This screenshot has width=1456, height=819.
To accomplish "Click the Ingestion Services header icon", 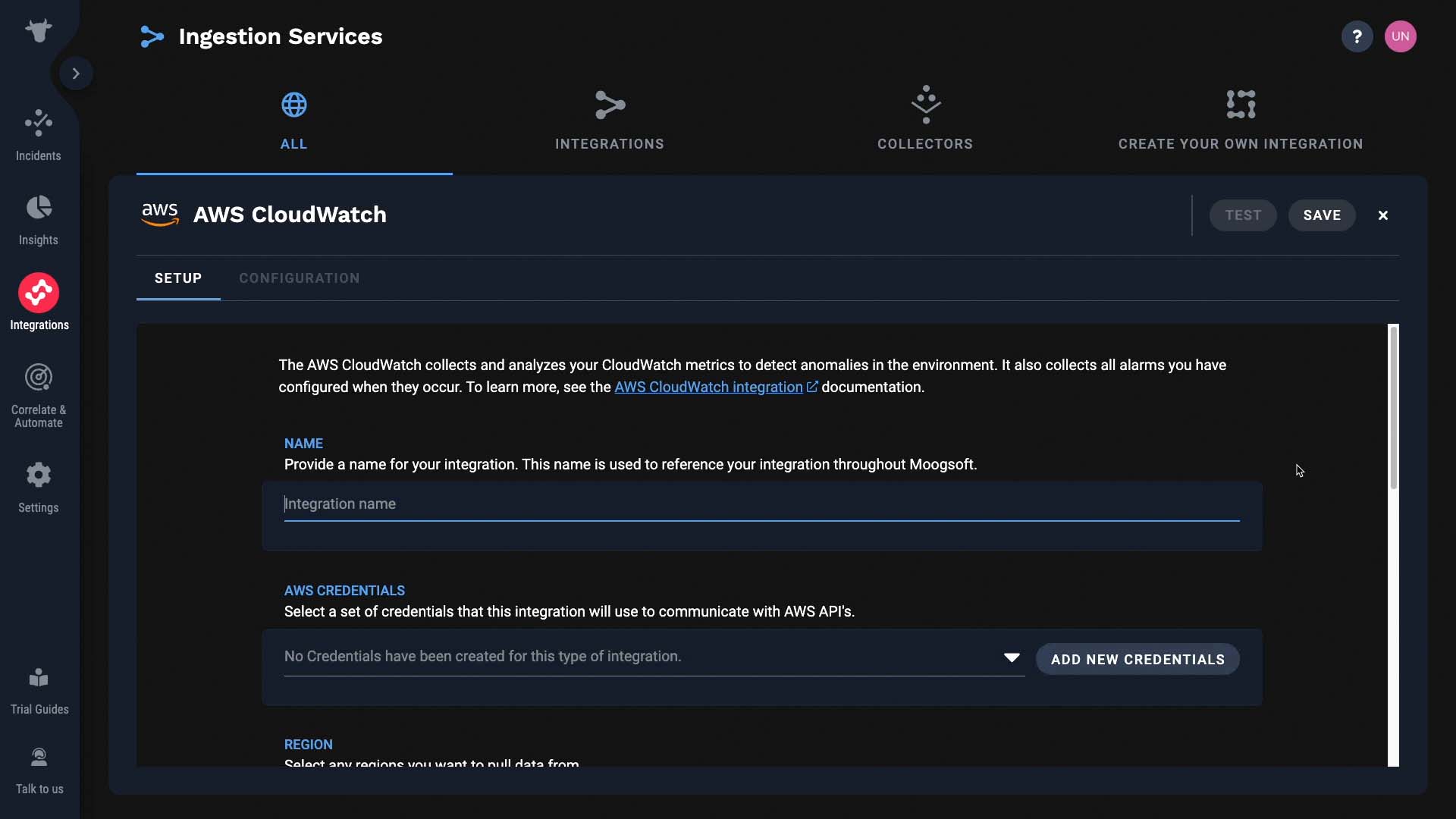I will pos(152,36).
